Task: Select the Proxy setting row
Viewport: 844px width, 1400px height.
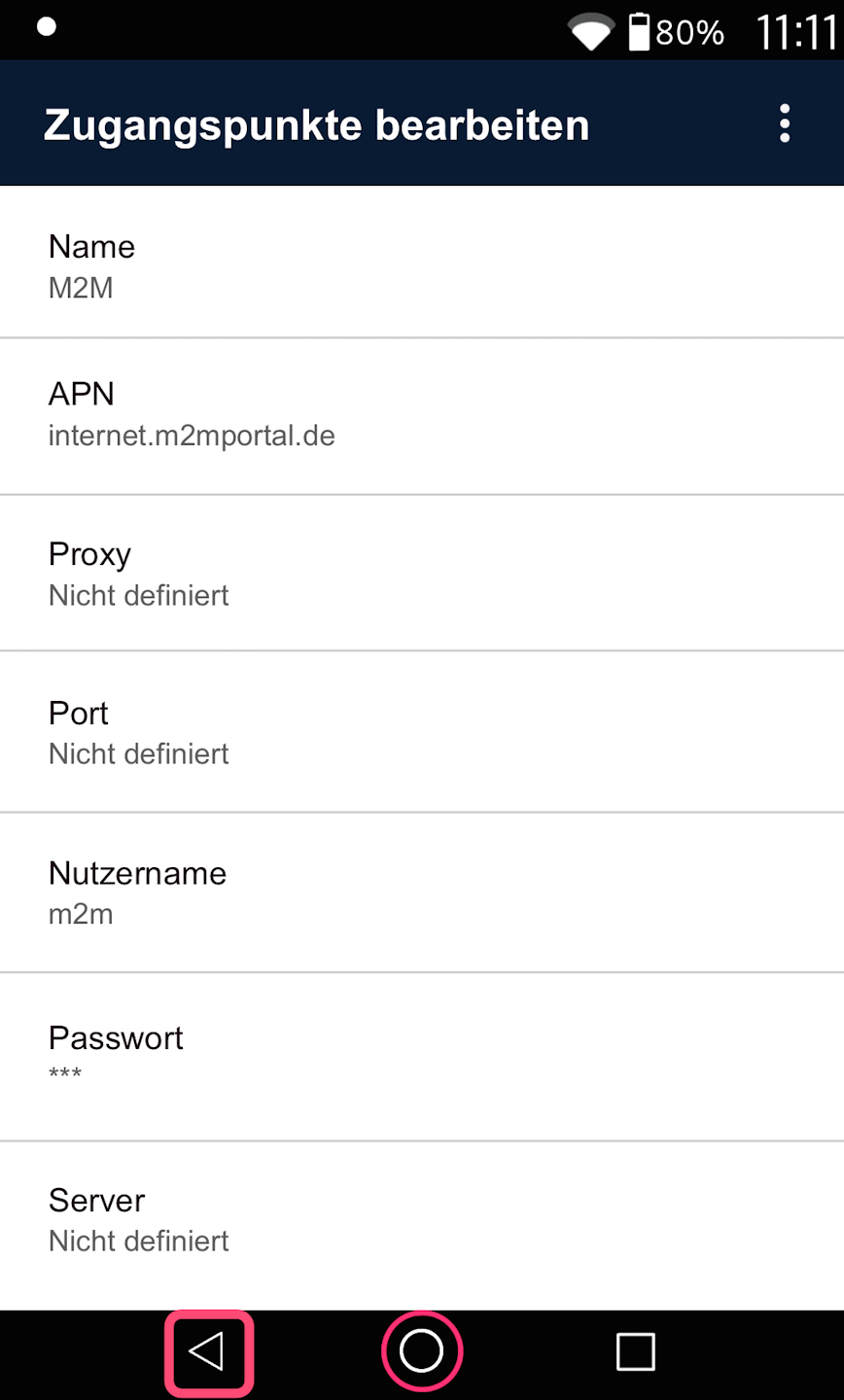Action: coord(422,573)
